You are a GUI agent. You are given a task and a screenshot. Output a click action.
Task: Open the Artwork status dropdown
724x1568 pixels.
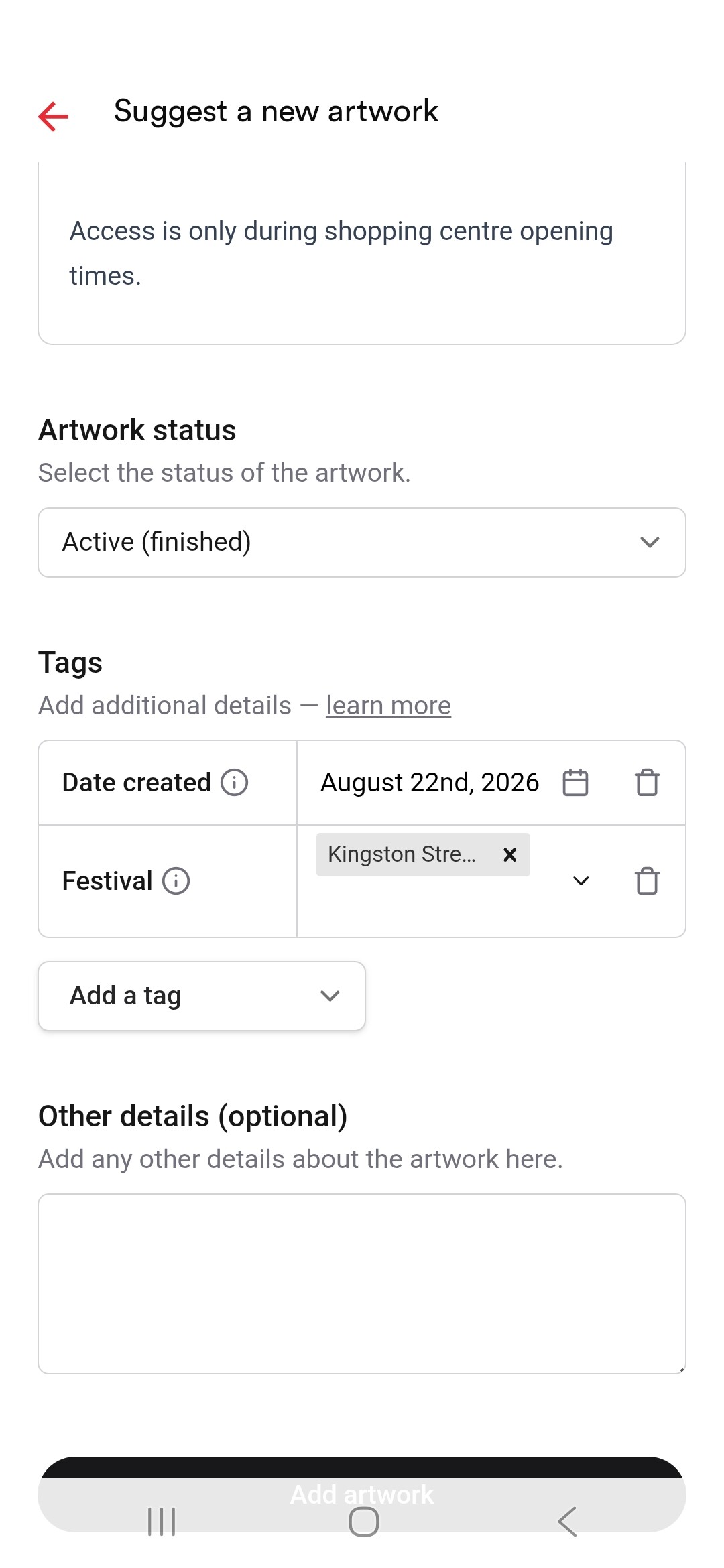362,542
